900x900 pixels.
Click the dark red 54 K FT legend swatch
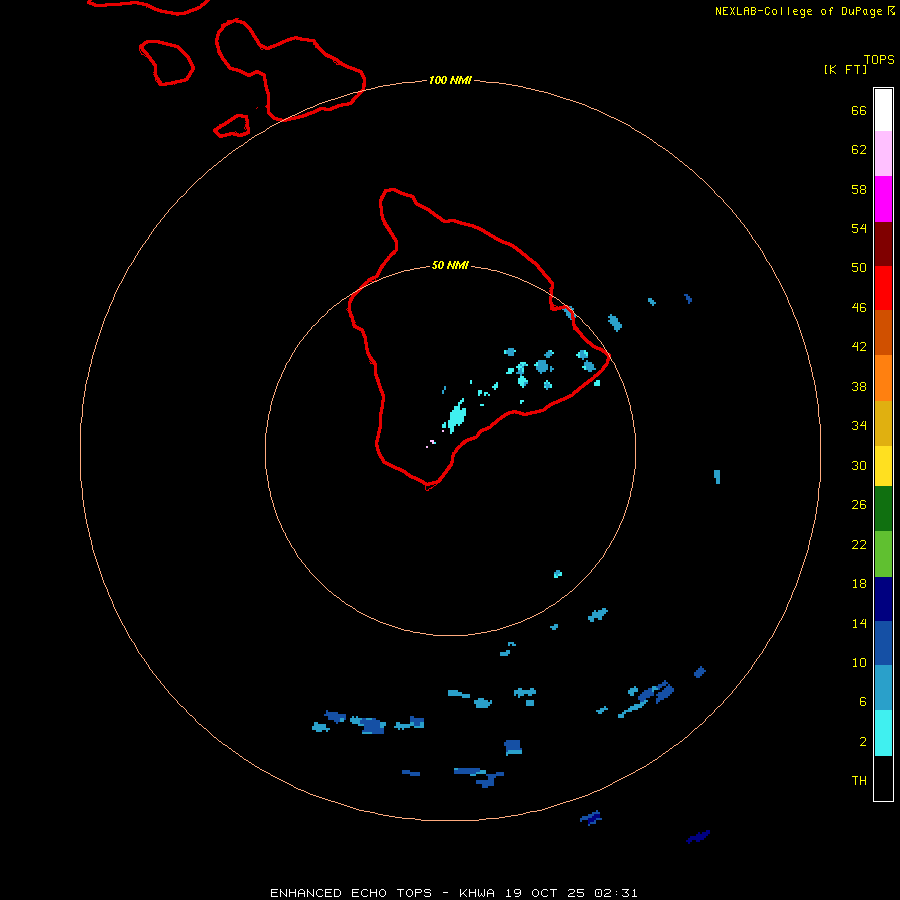[x=883, y=243]
